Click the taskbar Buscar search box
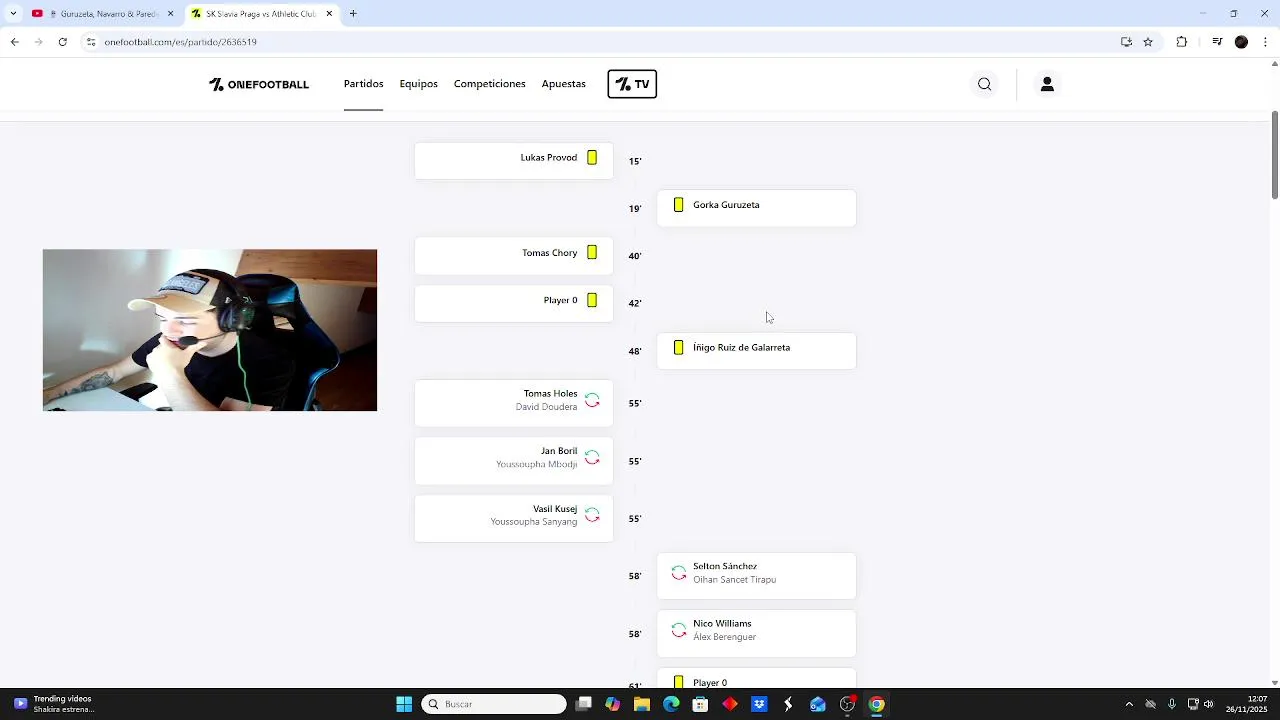 [494, 704]
